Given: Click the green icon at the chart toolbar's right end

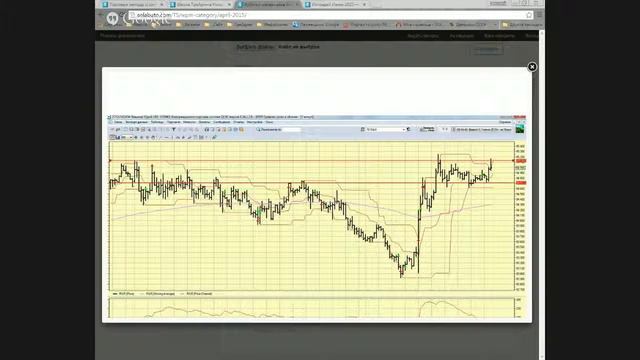Looking at the screenshot, I should [x=520, y=129].
